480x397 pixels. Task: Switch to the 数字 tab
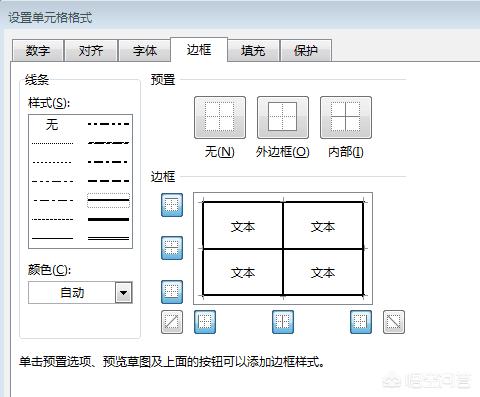click(38, 51)
